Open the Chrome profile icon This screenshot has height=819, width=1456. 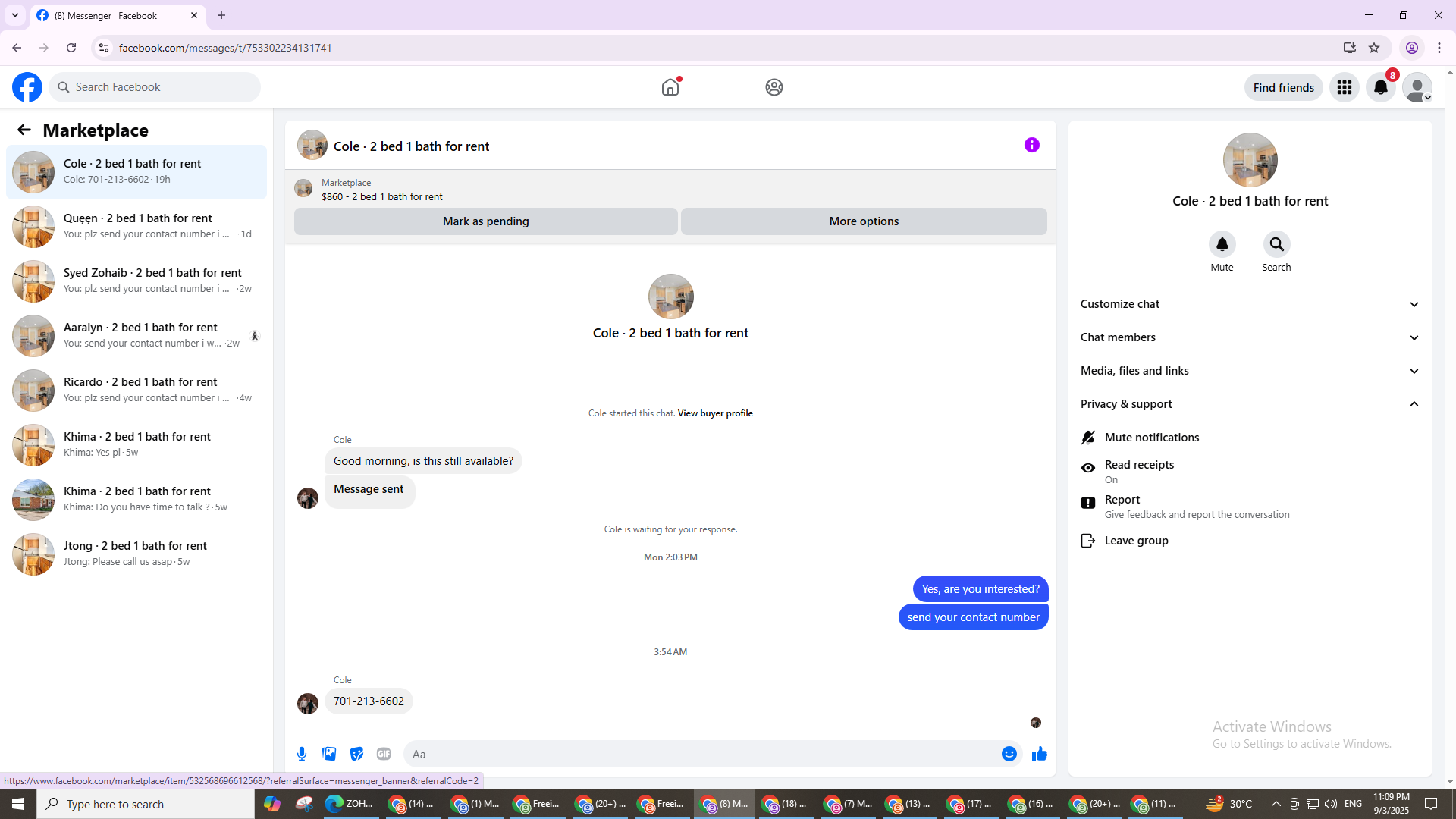point(1412,48)
